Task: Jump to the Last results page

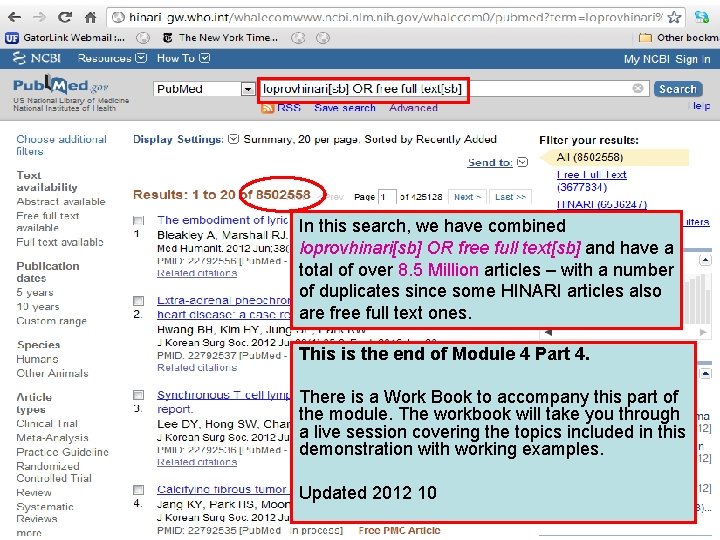Action: pos(510,197)
